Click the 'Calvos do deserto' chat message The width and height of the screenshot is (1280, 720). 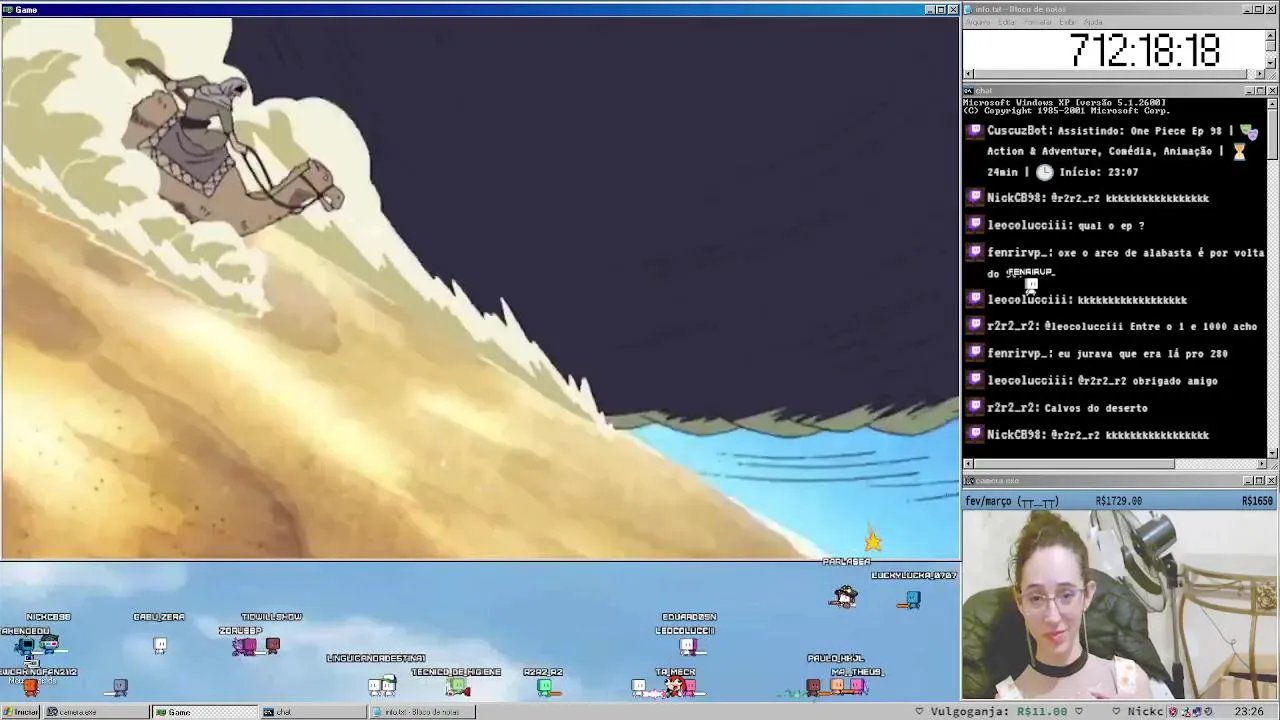click(x=1095, y=408)
